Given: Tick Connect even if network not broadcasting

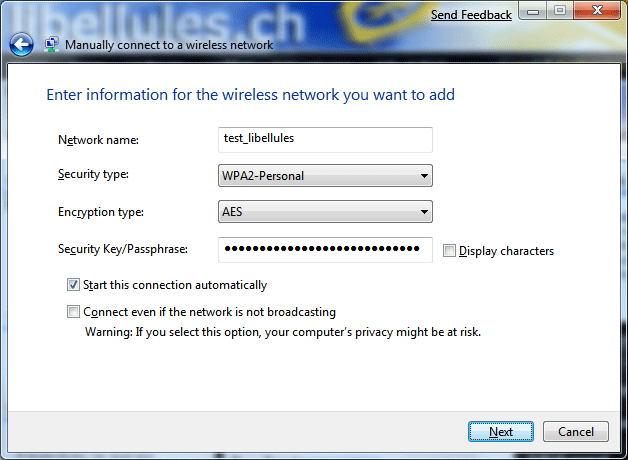Looking at the screenshot, I should [x=73, y=311].
